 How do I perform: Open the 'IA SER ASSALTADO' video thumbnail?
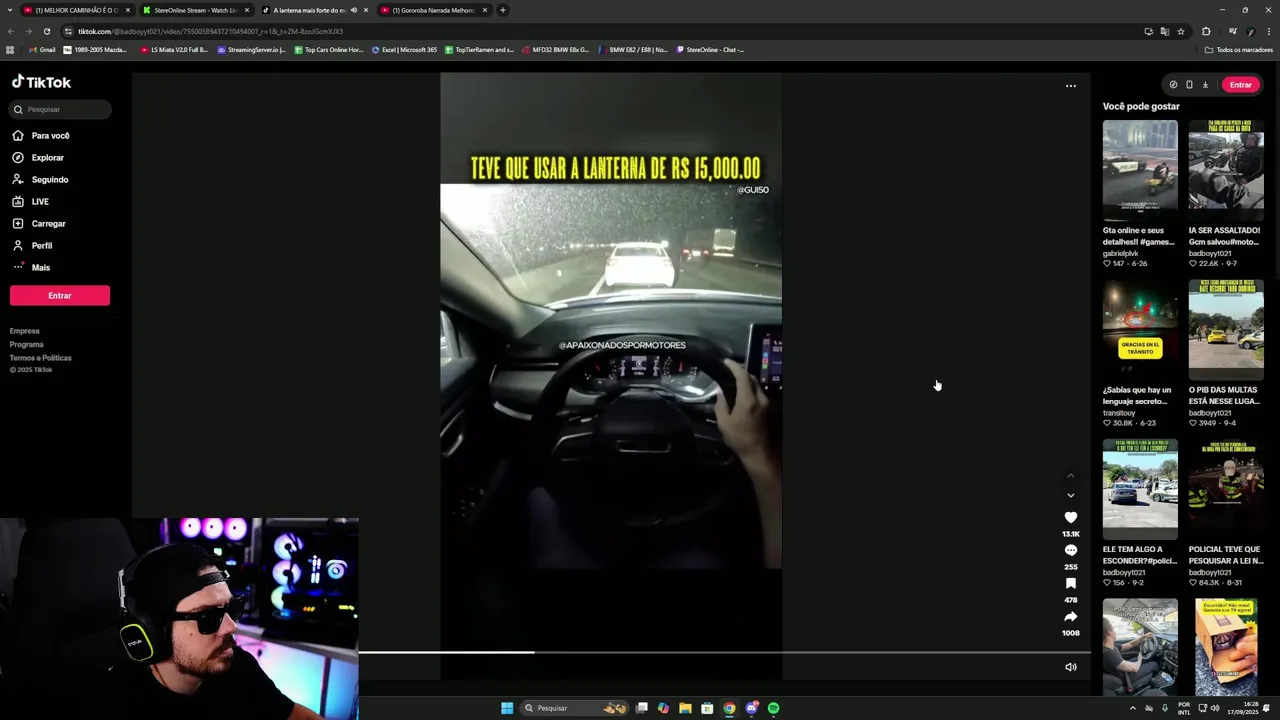coord(1226,170)
